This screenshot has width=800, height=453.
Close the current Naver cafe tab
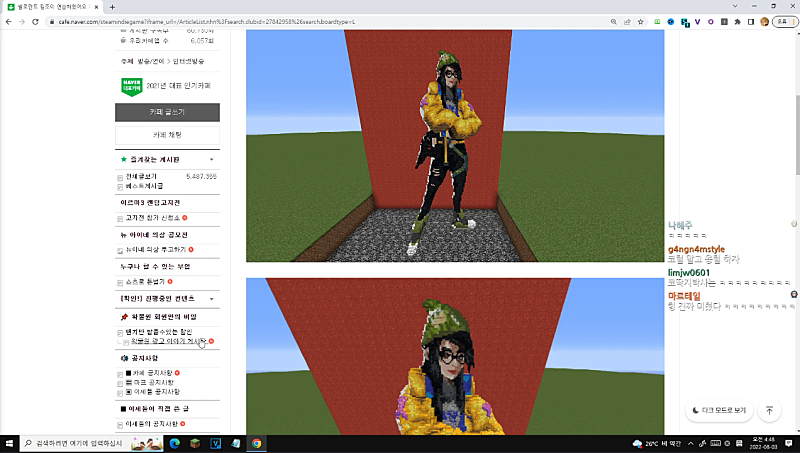[96, 7]
